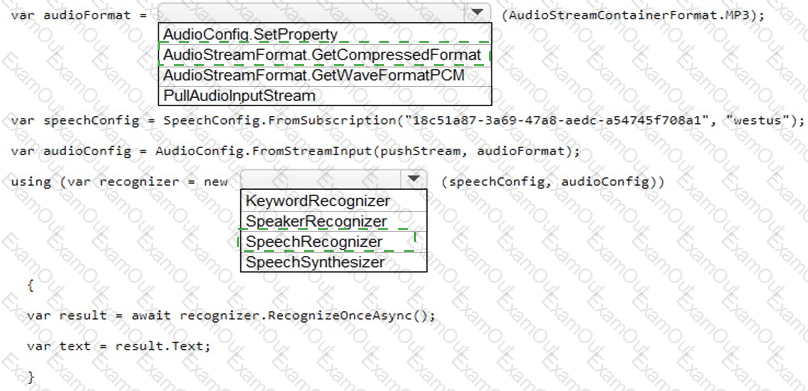Open the audioFormat dropdown arrow

tap(477, 13)
